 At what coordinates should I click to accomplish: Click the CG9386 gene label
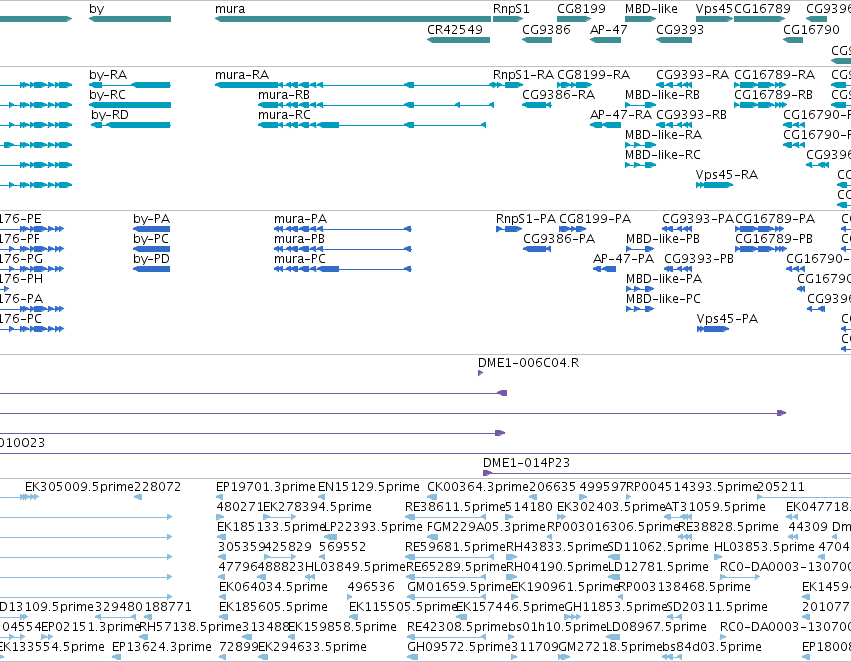546,29
